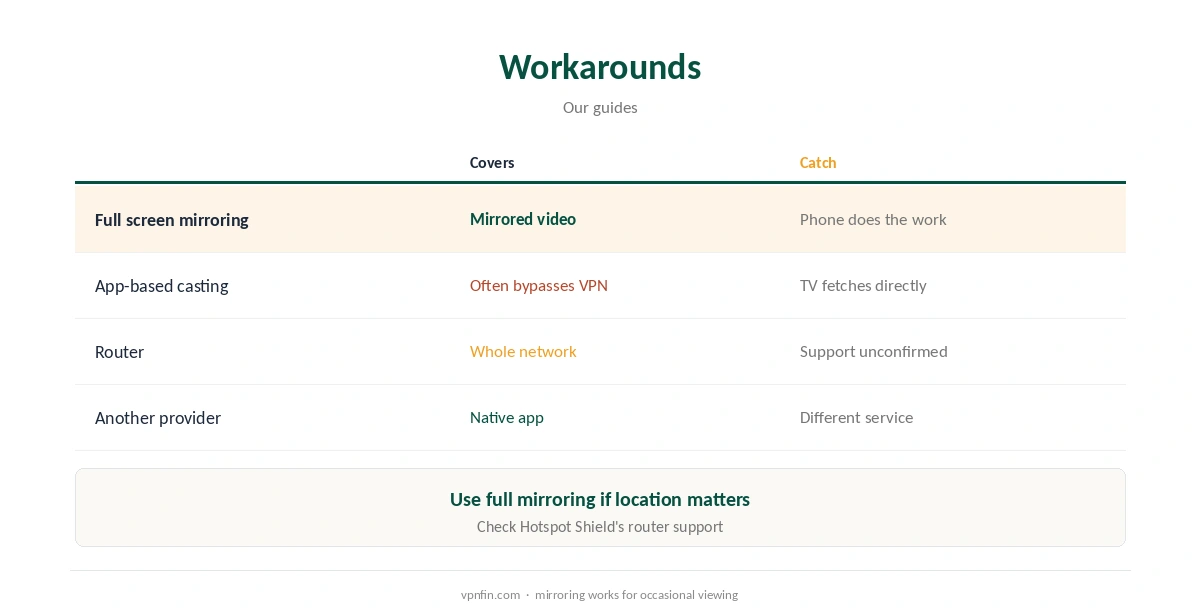Select the 'Full screen mirroring' row label
Image resolution: width=1200 pixels, height=614 pixels.
[x=172, y=220]
